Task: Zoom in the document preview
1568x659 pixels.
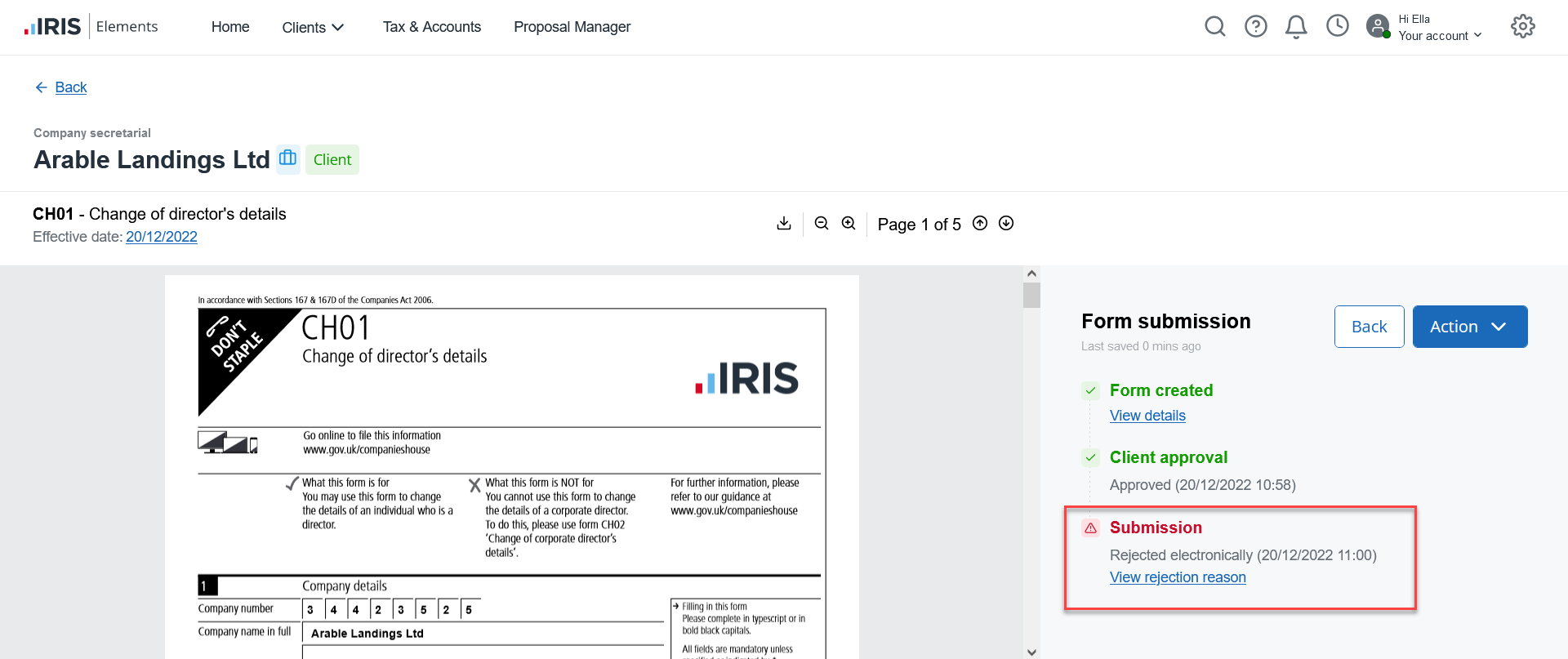Action: point(849,224)
